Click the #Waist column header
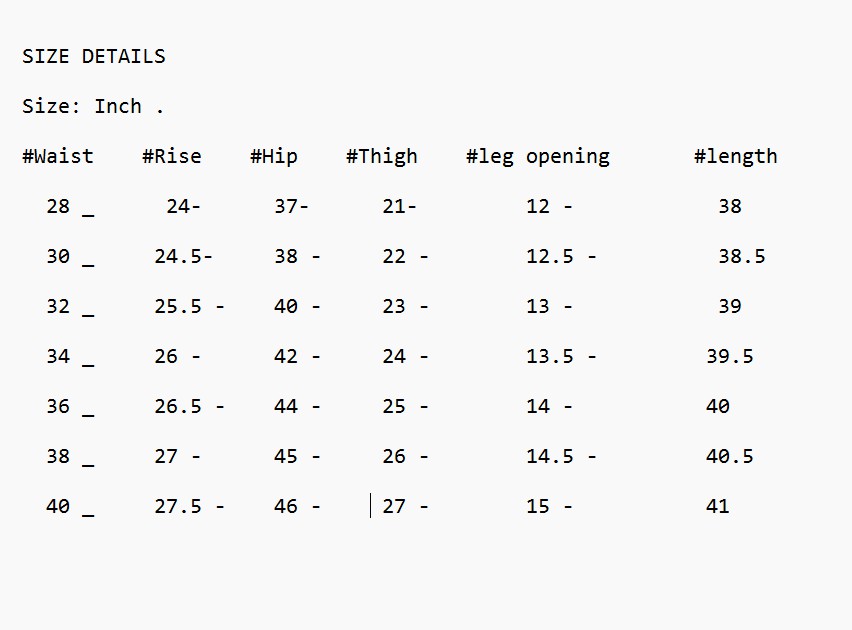The width and height of the screenshot is (852, 630). (58, 157)
